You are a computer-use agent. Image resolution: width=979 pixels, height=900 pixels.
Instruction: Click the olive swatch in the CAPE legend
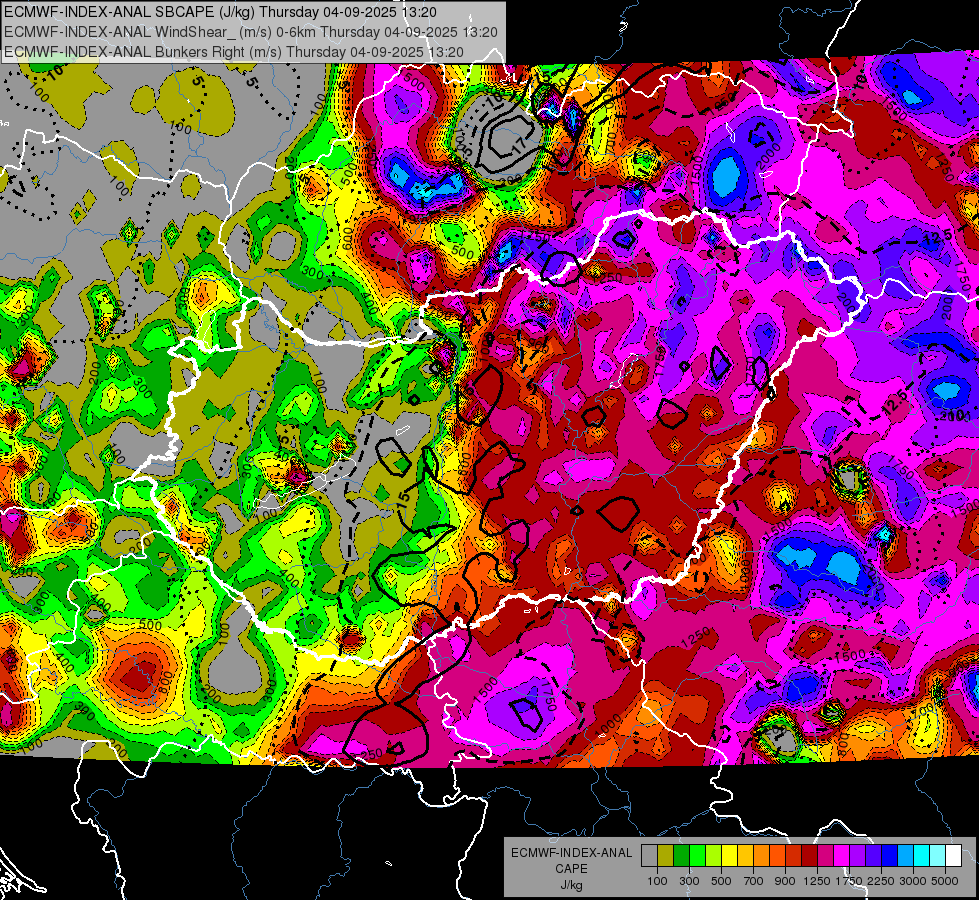[666, 856]
